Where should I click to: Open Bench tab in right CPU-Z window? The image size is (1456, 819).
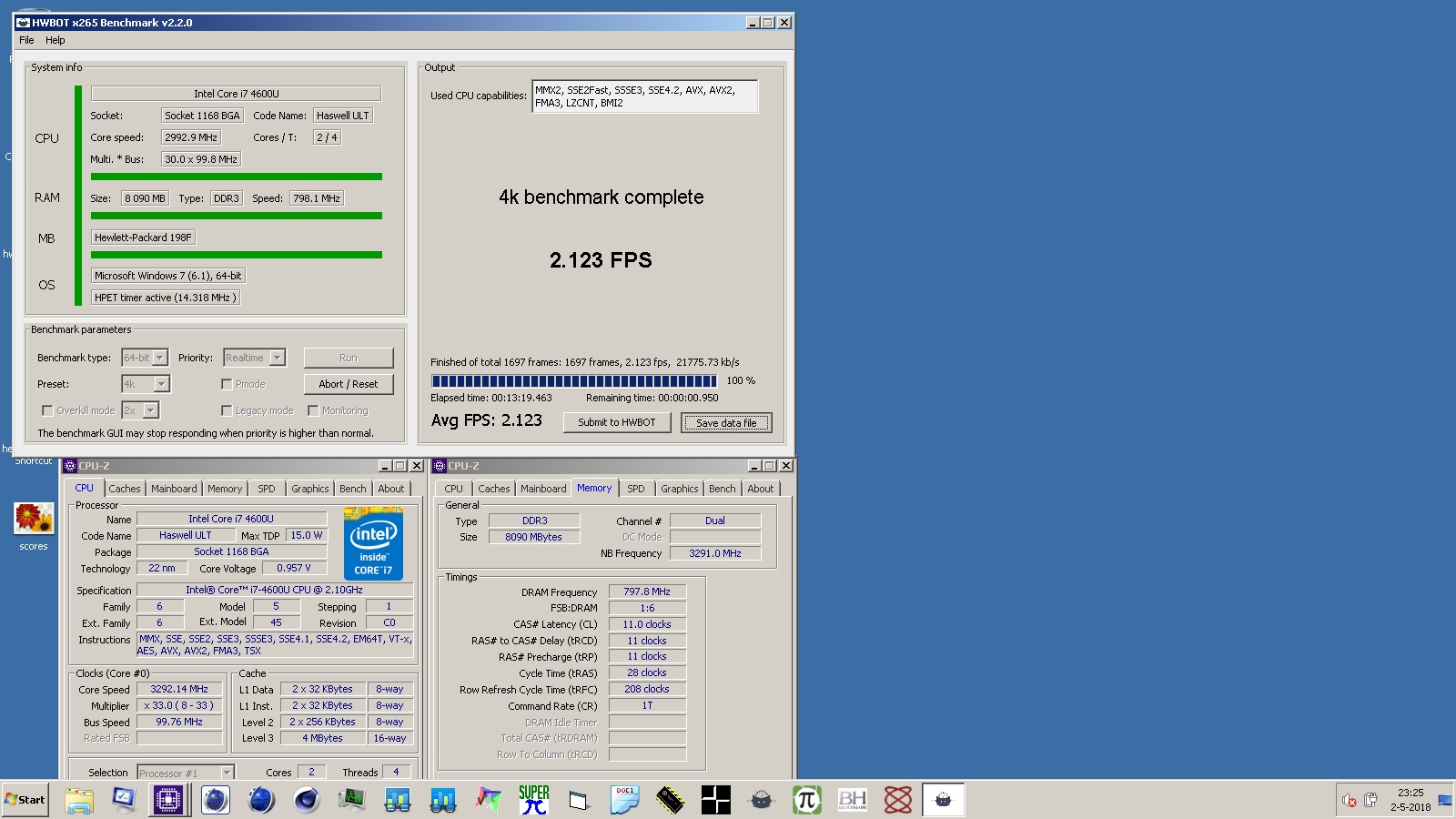point(723,489)
